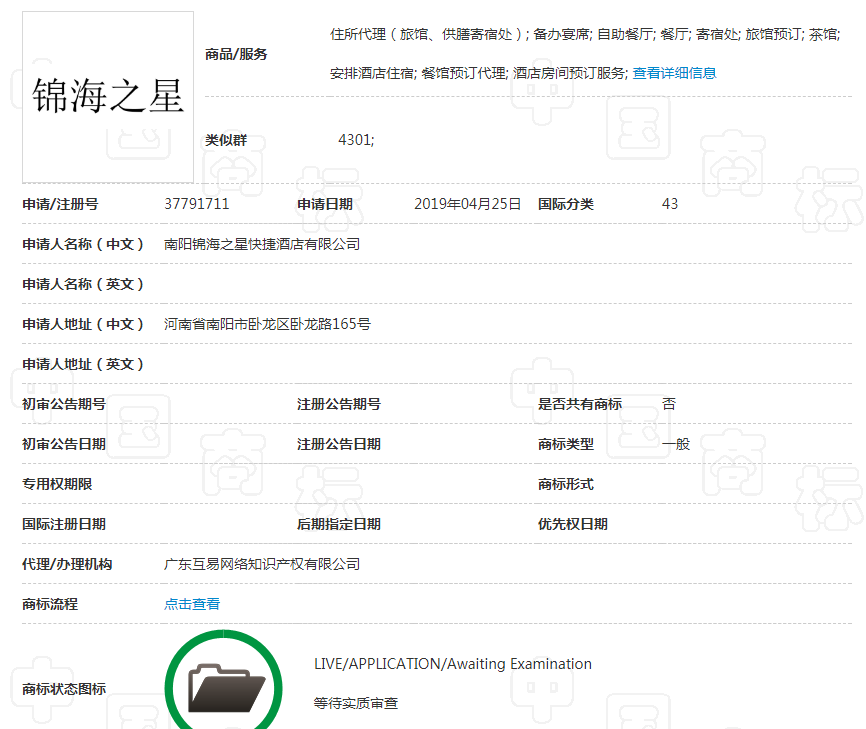Click the application date 2019年04月25日
Viewport: 866px width, 729px height.
[467, 204]
